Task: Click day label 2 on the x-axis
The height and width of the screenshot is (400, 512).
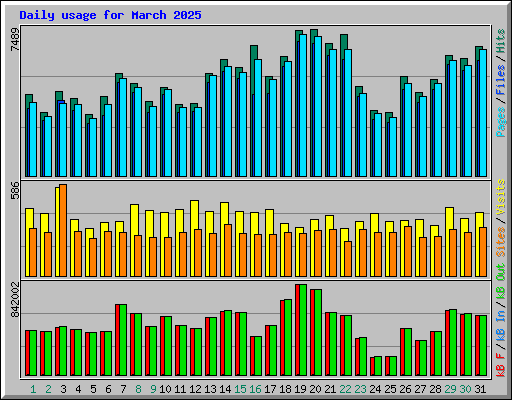Action: (x=48, y=389)
